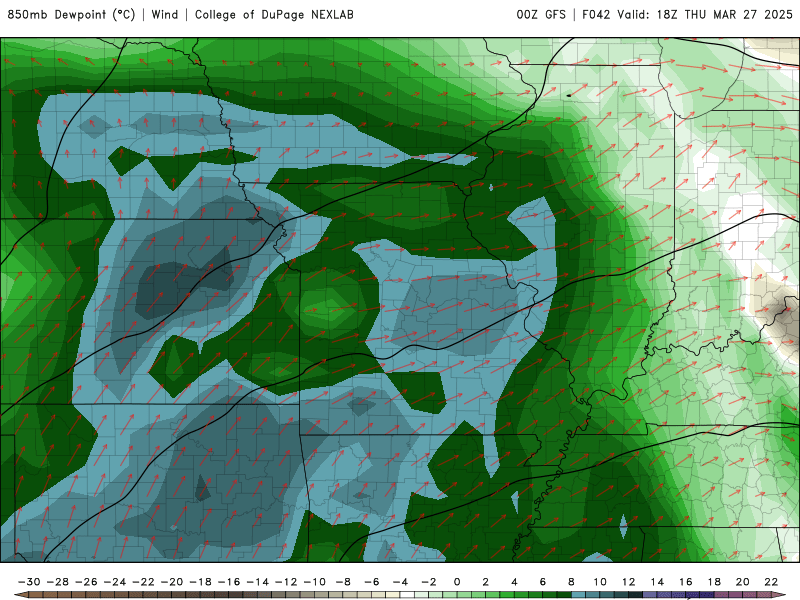The image size is (800, 600).
Task: Click the -24 label on color scale
Action: [115, 582]
